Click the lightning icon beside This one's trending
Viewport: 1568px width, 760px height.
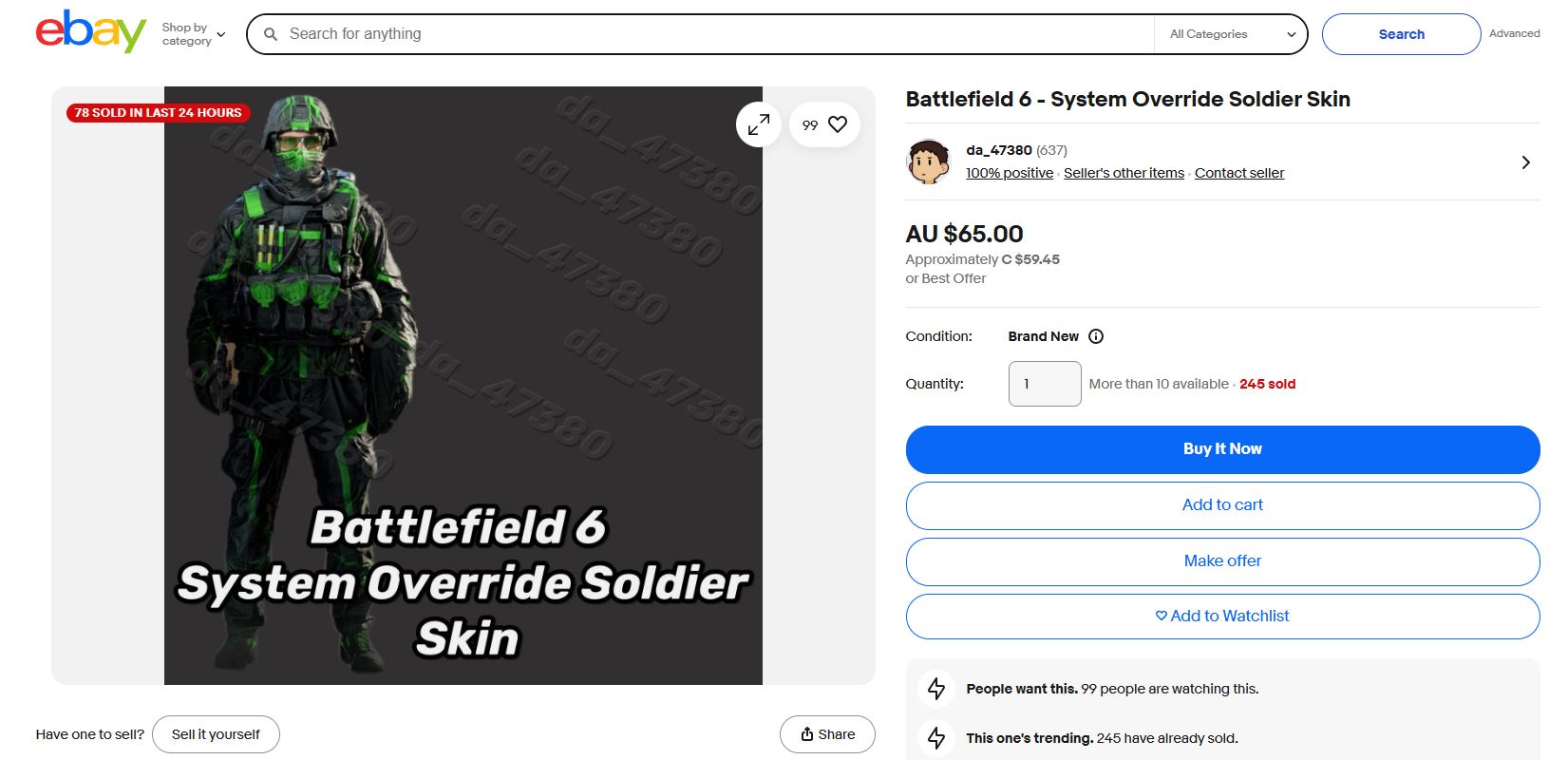[x=936, y=738]
